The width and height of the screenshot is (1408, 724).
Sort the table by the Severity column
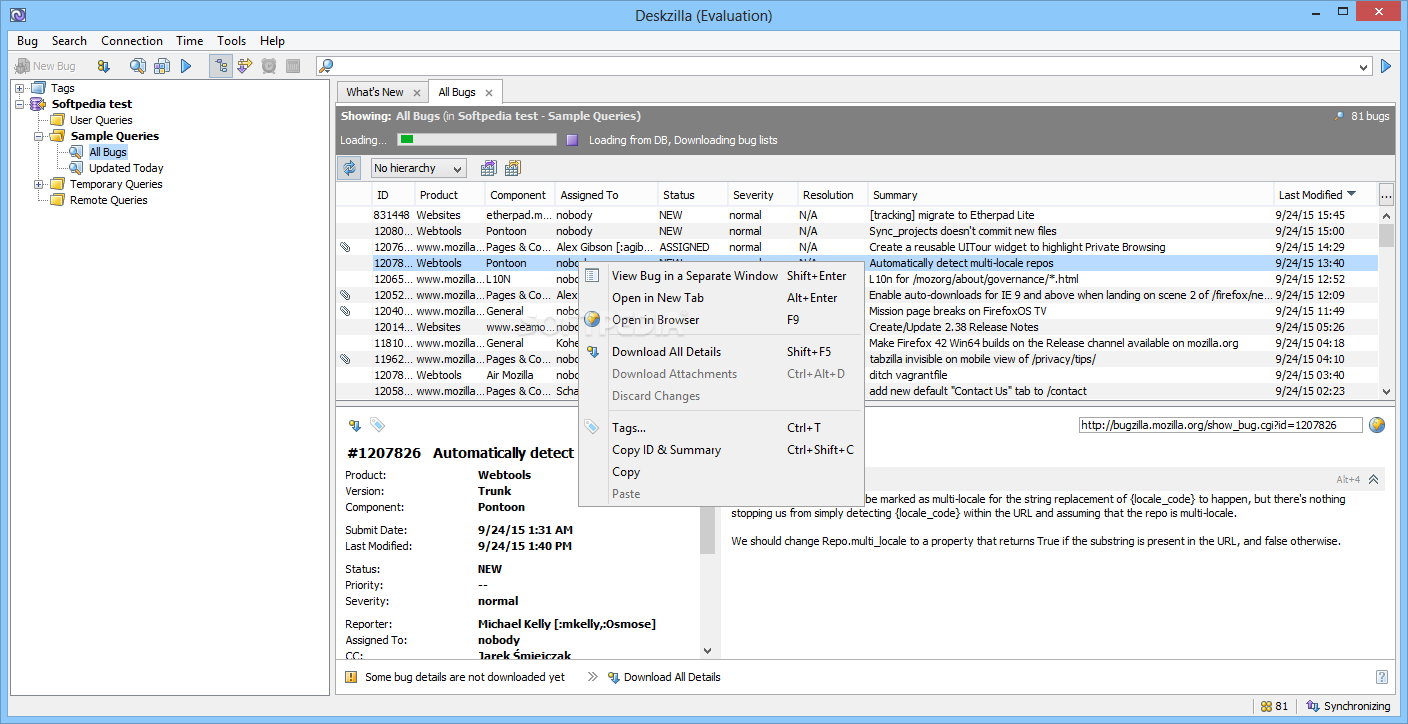tap(762, 195)
